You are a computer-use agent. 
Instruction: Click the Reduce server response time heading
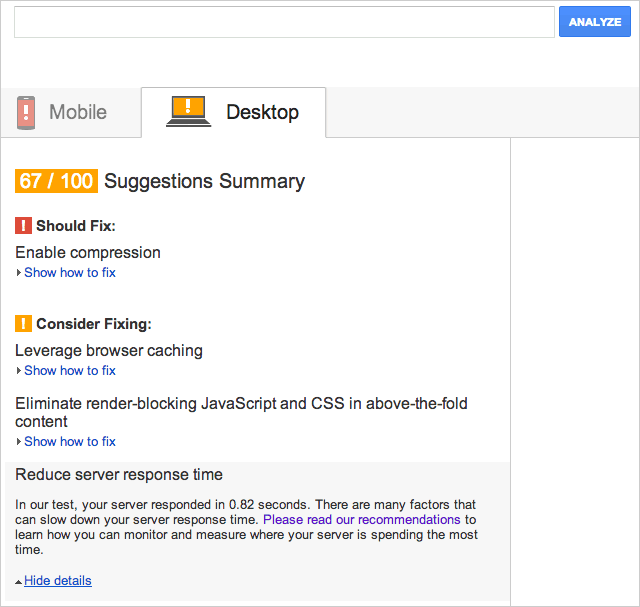pyautogui.click(x=119, y=475)
